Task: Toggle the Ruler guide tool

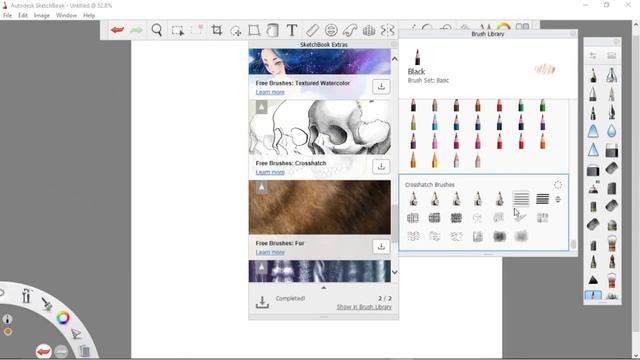Action: click(312, 30)
